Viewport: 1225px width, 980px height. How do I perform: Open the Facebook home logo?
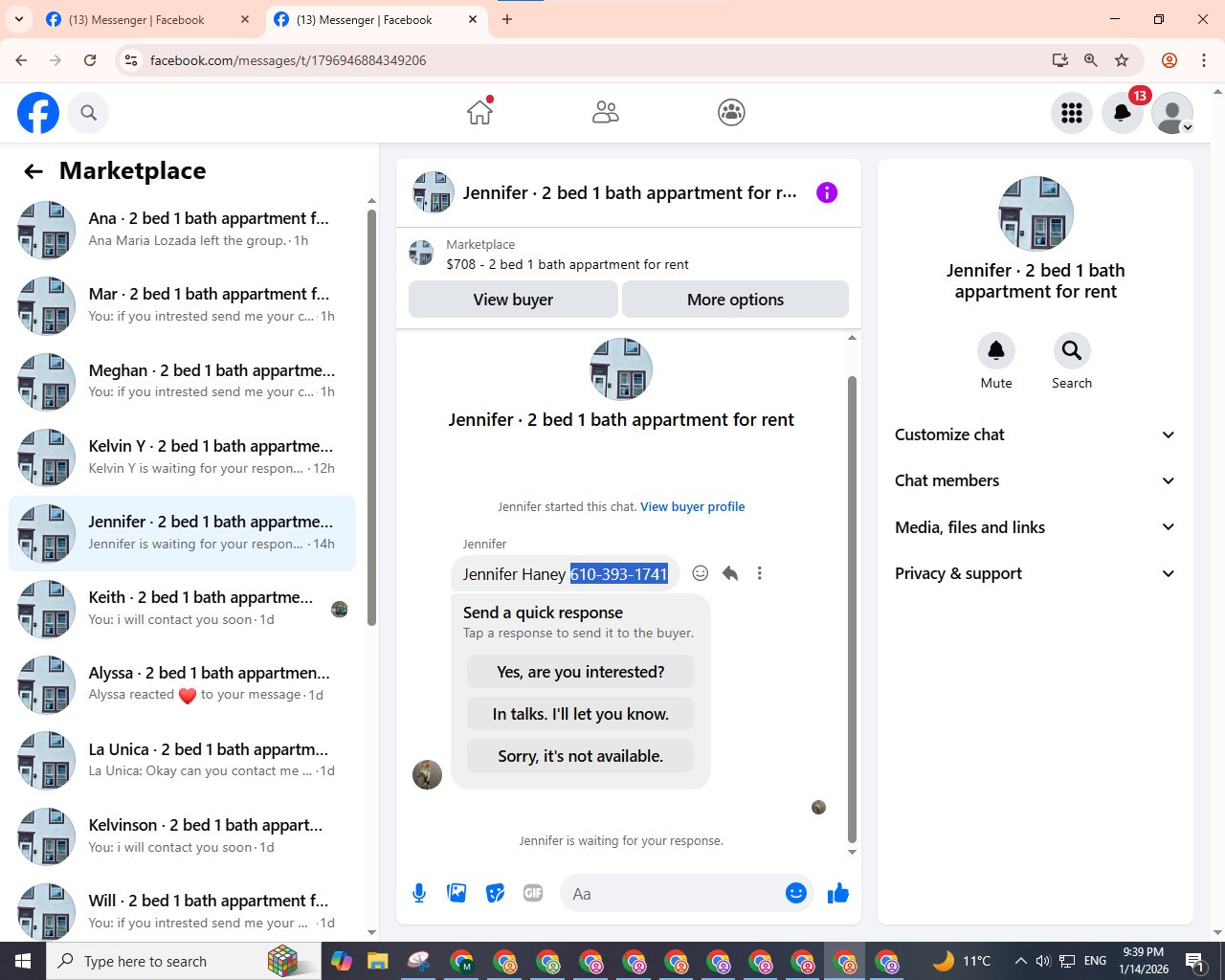point(38,113)
